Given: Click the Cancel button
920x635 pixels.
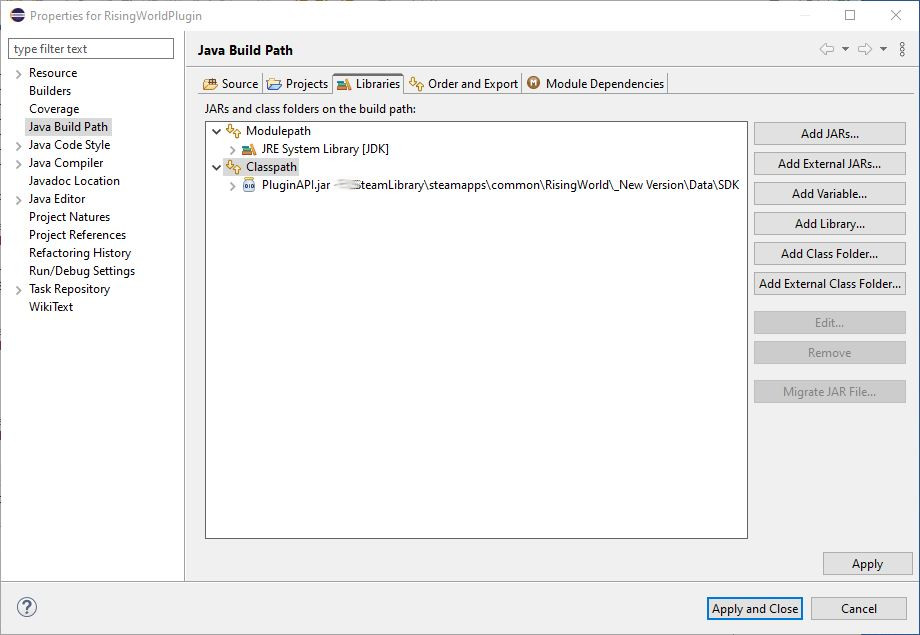Looking at the screenshot, I should pyautogui.click(x=858, y=609).
